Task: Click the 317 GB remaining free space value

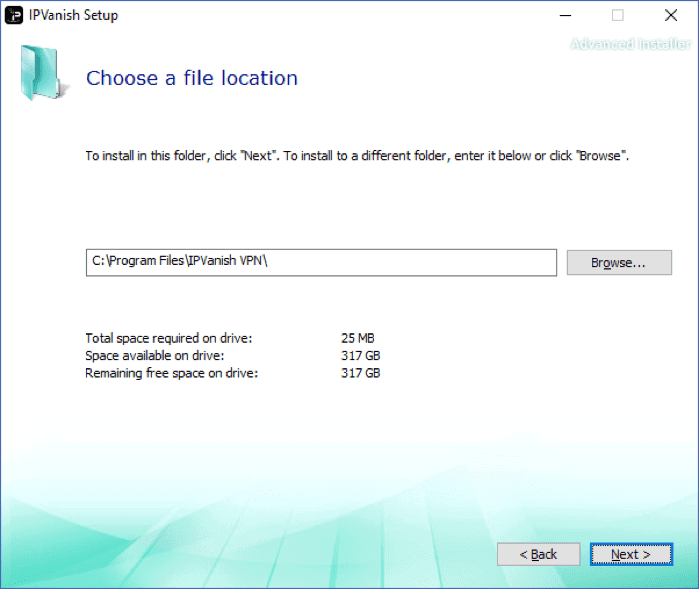Action: 360,373
